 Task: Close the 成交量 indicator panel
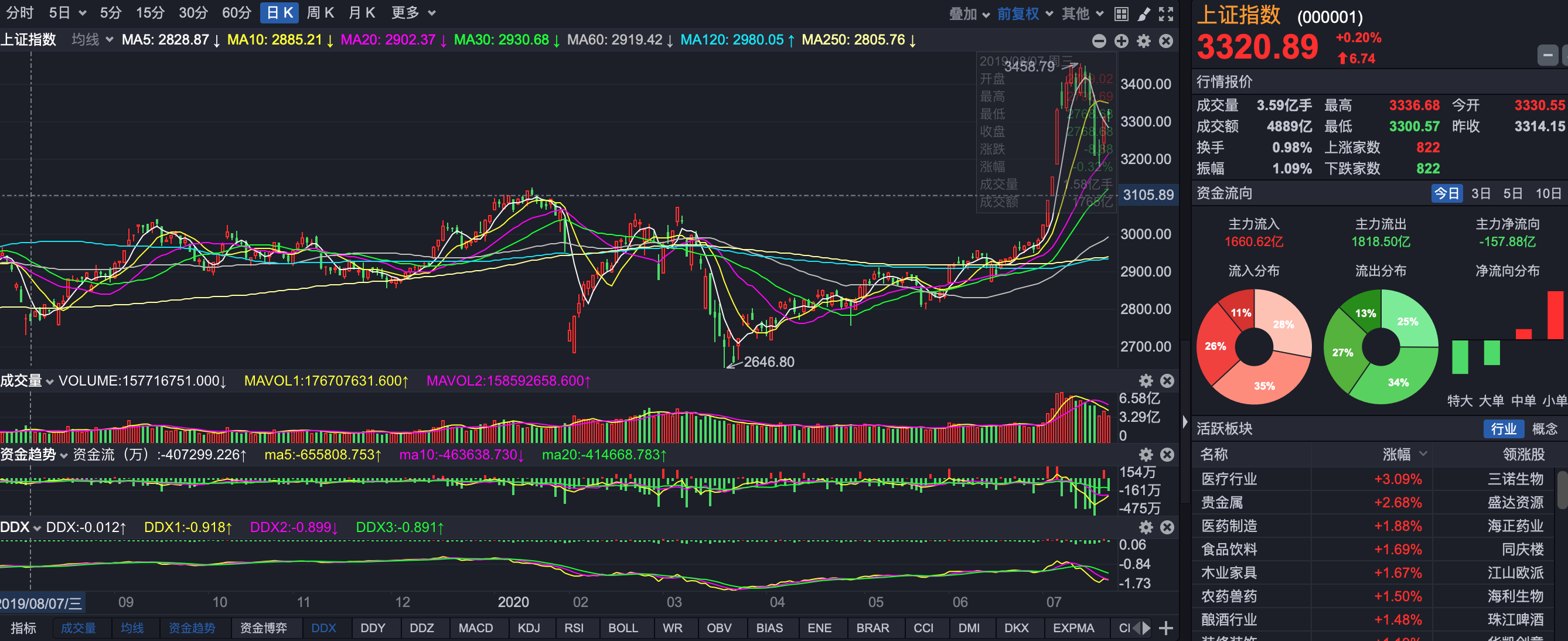pyautogui.click(x=1167, y=381)
